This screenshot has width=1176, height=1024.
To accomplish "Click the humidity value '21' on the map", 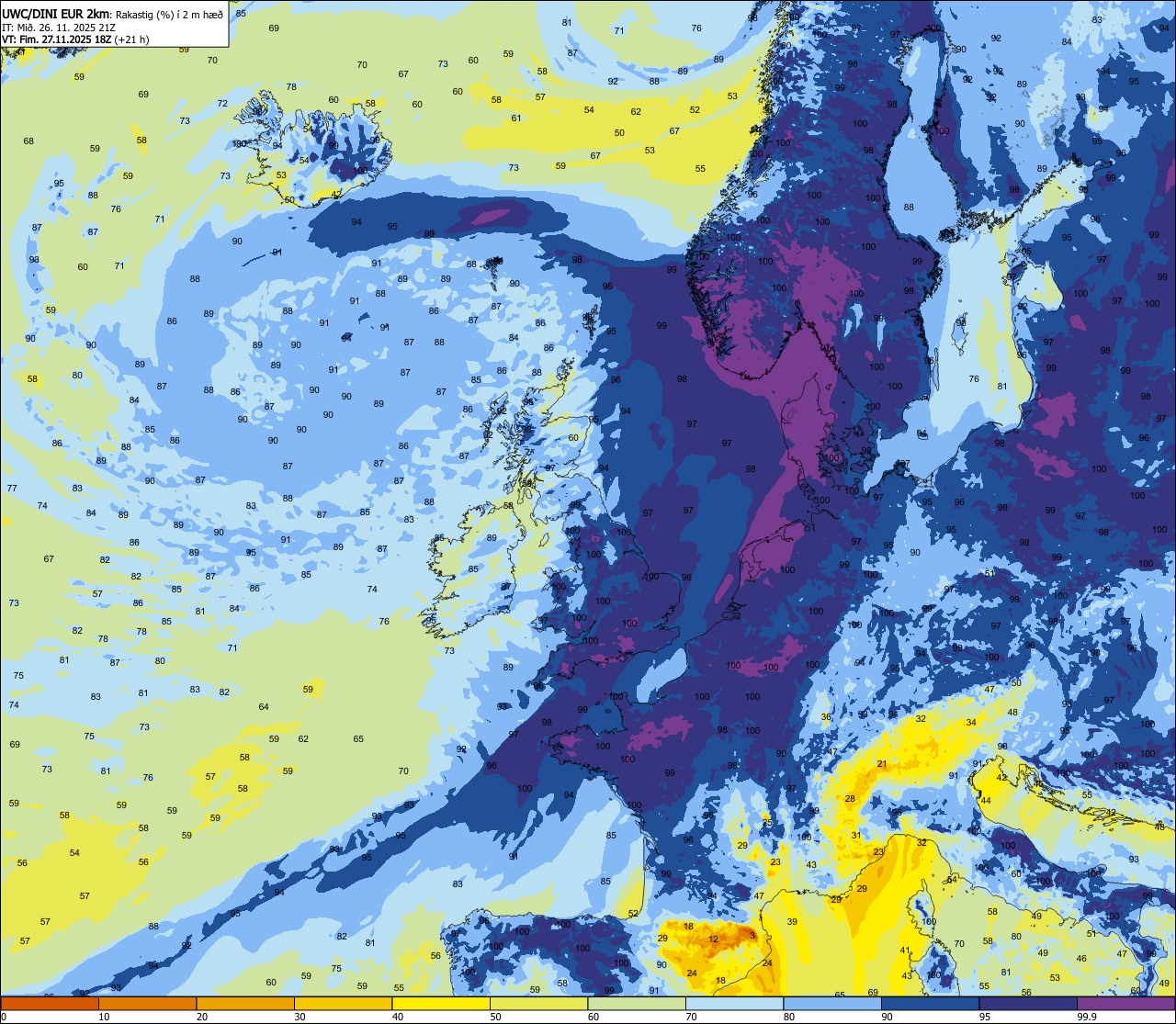I will click(882, 764).
